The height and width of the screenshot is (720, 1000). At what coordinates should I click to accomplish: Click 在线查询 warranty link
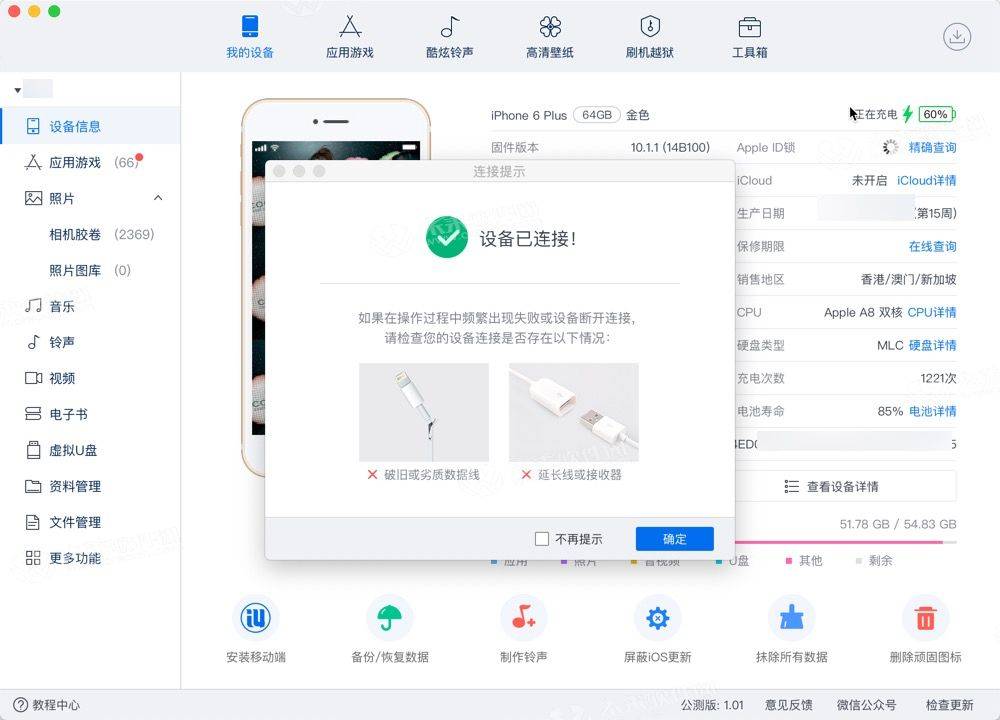[932, 246]
